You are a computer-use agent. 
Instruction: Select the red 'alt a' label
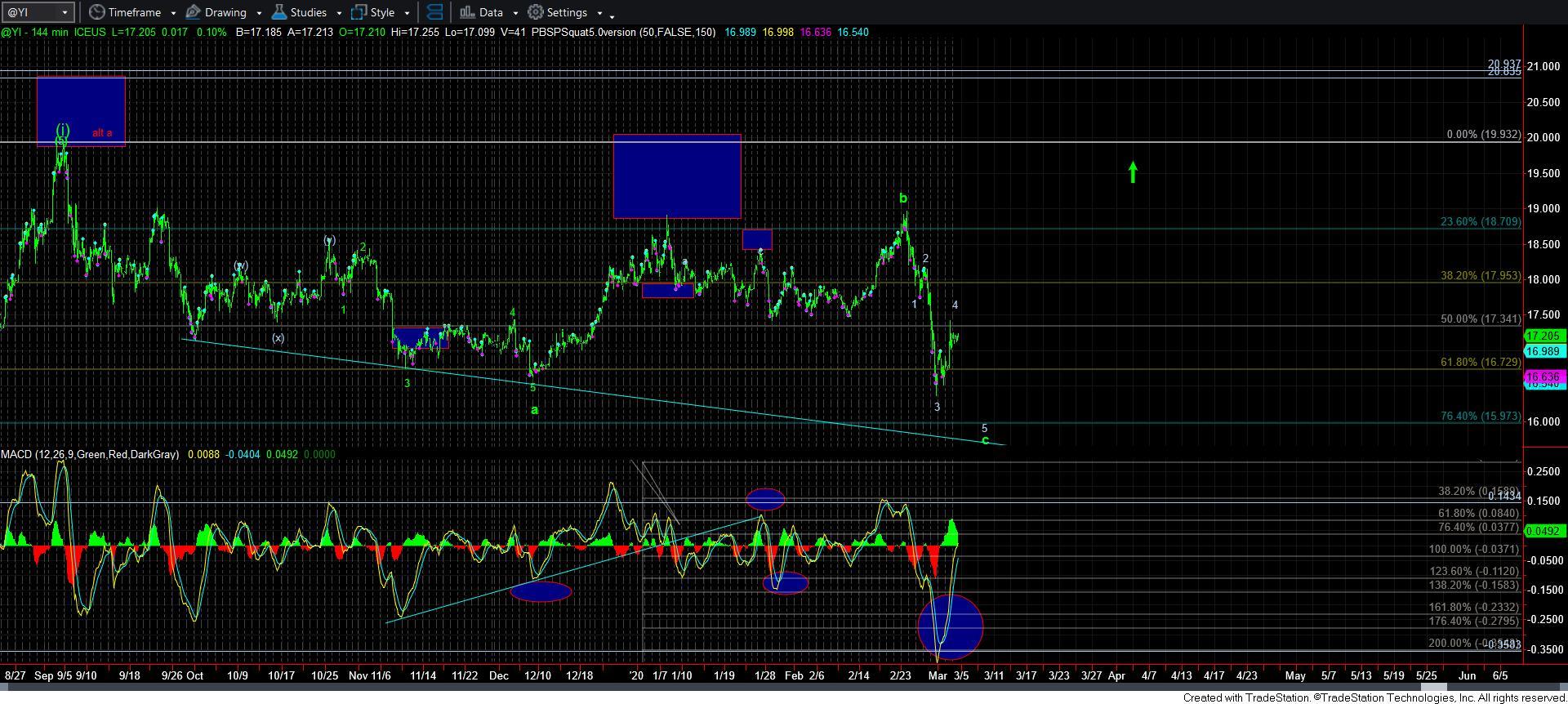point(102,132)
